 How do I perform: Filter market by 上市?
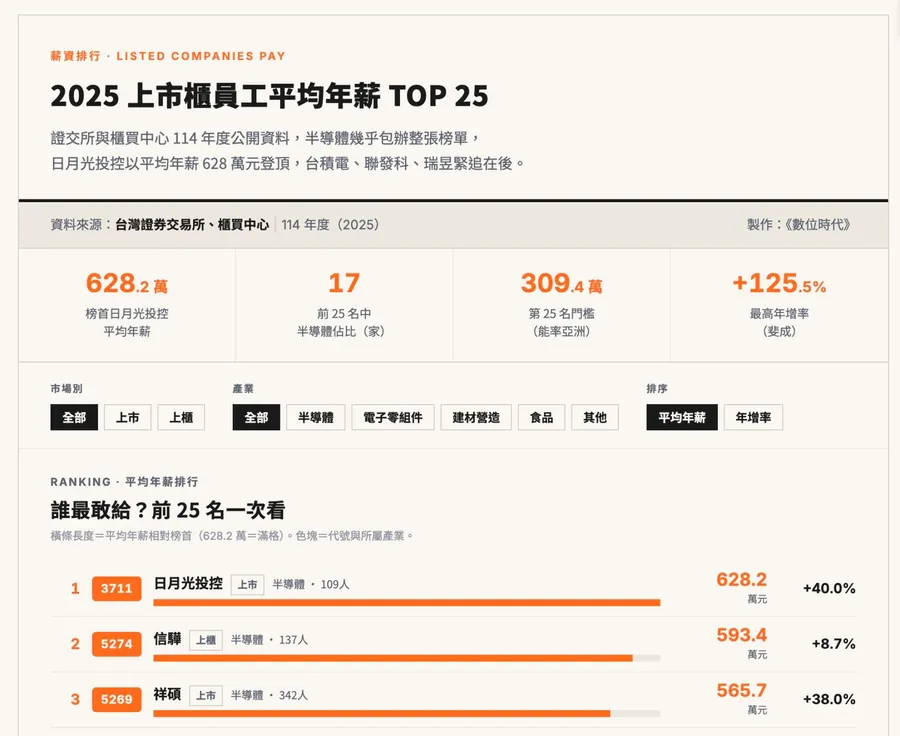(127, 417)
